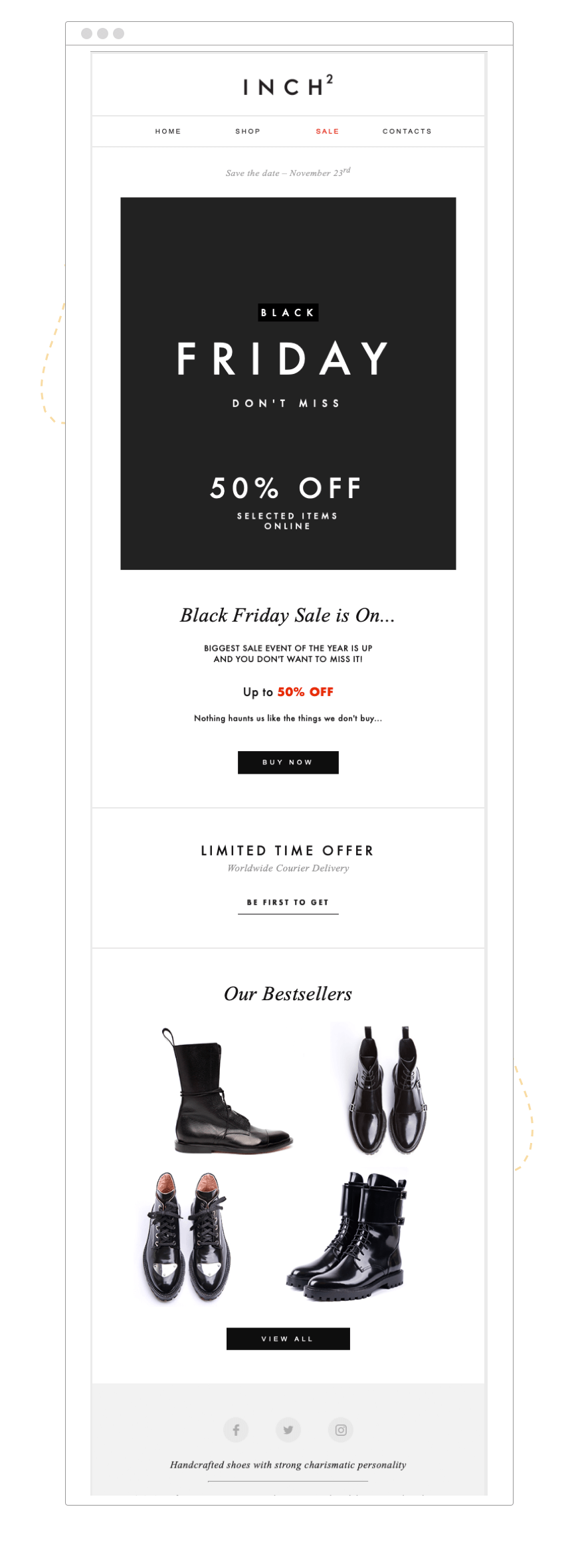This screenshot has height=1568, width=578.
Task: Select the metal-toe laced boots pair
Action: click(x=187, y=1237)
